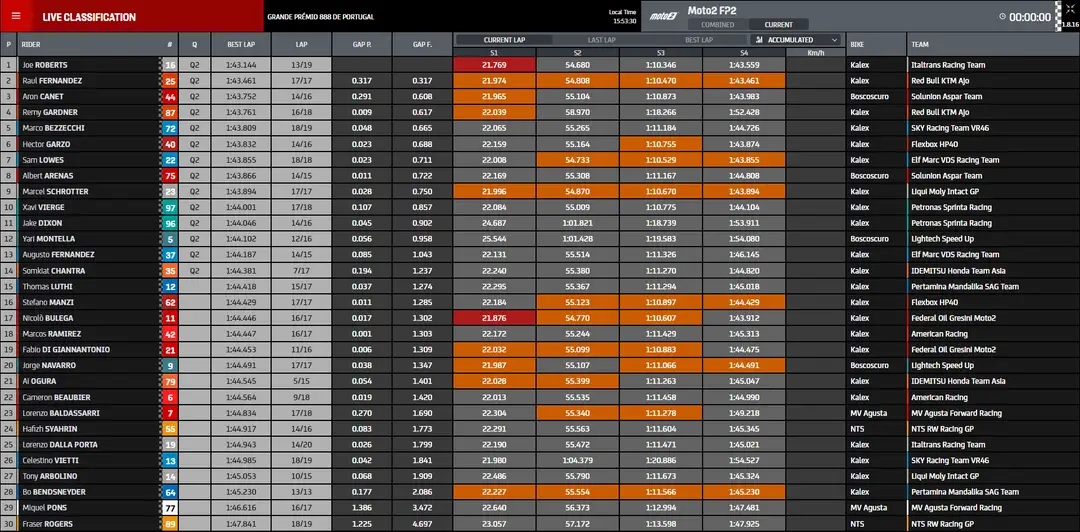Viewport: 1080px width, 532px height.
Task: Click Albert Arenas' number 75 badge
Action: point(169,176)
